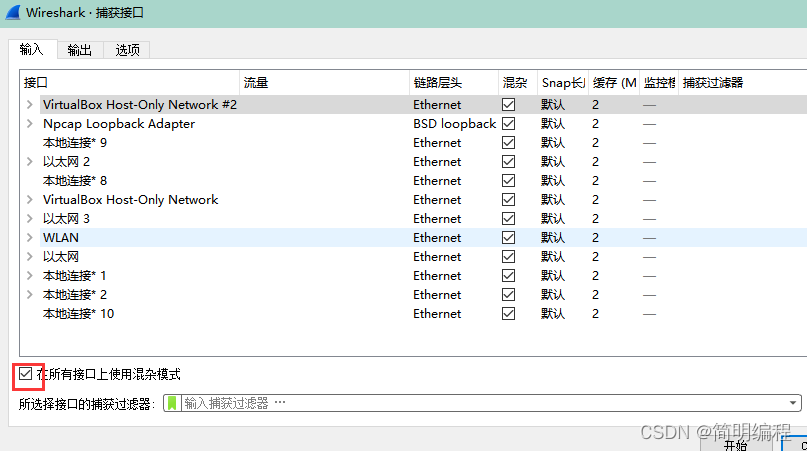
Task: Click the 输入捕获过滤器 input field
Action: (x=484, y=403)
